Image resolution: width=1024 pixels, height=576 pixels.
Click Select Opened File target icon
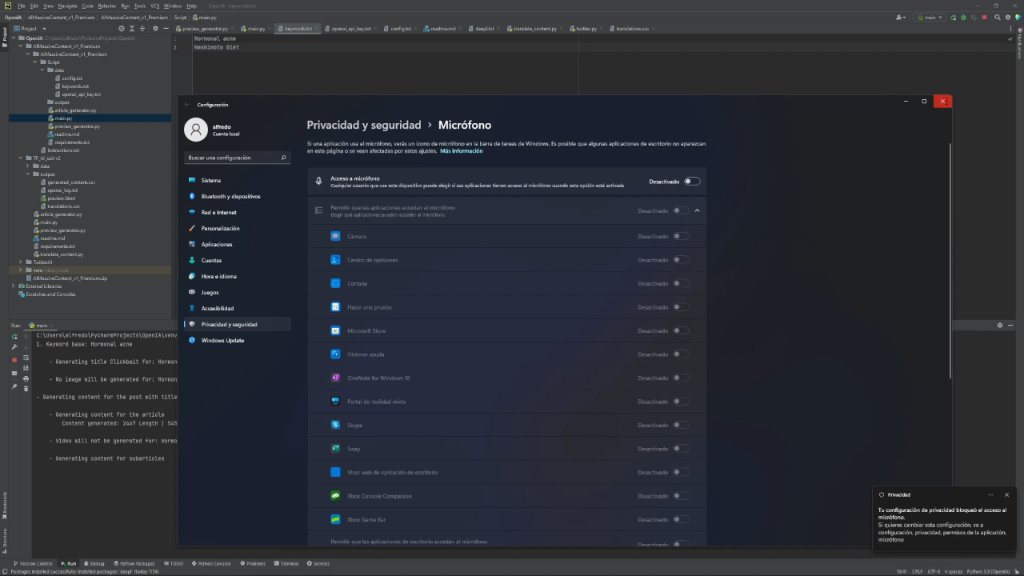coord(121,29)
